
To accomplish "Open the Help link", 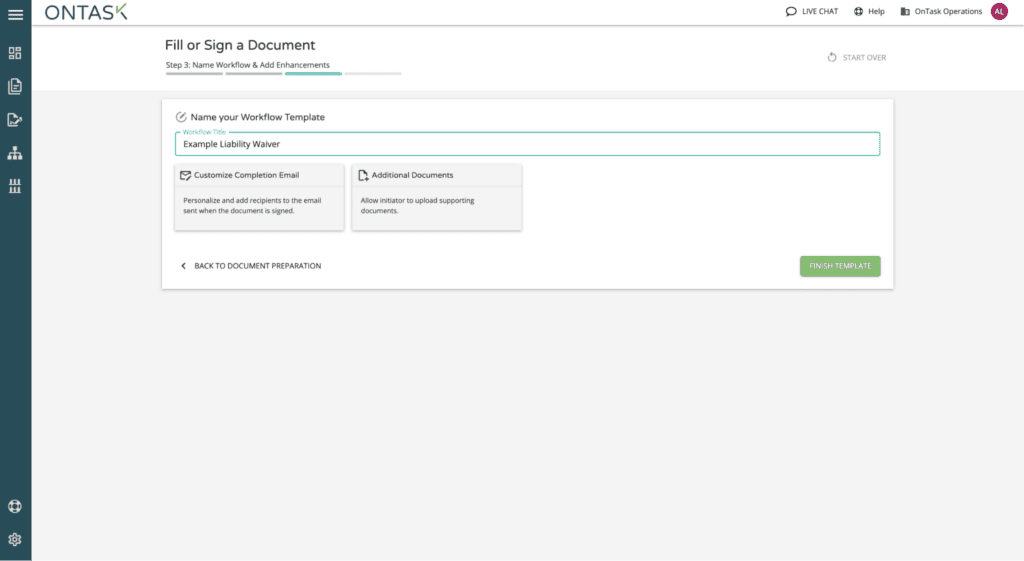I will 869,11.
